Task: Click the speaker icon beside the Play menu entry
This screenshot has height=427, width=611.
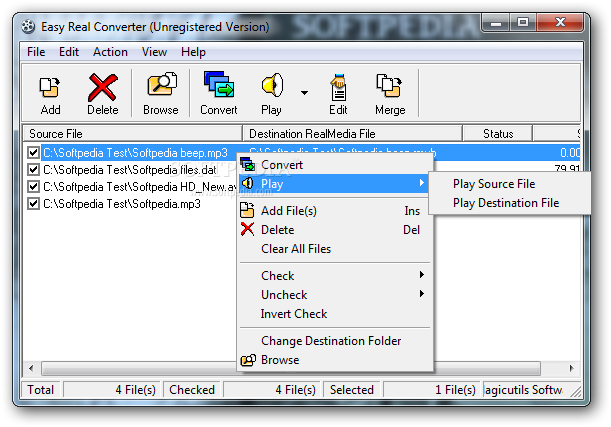Action: click(x=247, y=183)
